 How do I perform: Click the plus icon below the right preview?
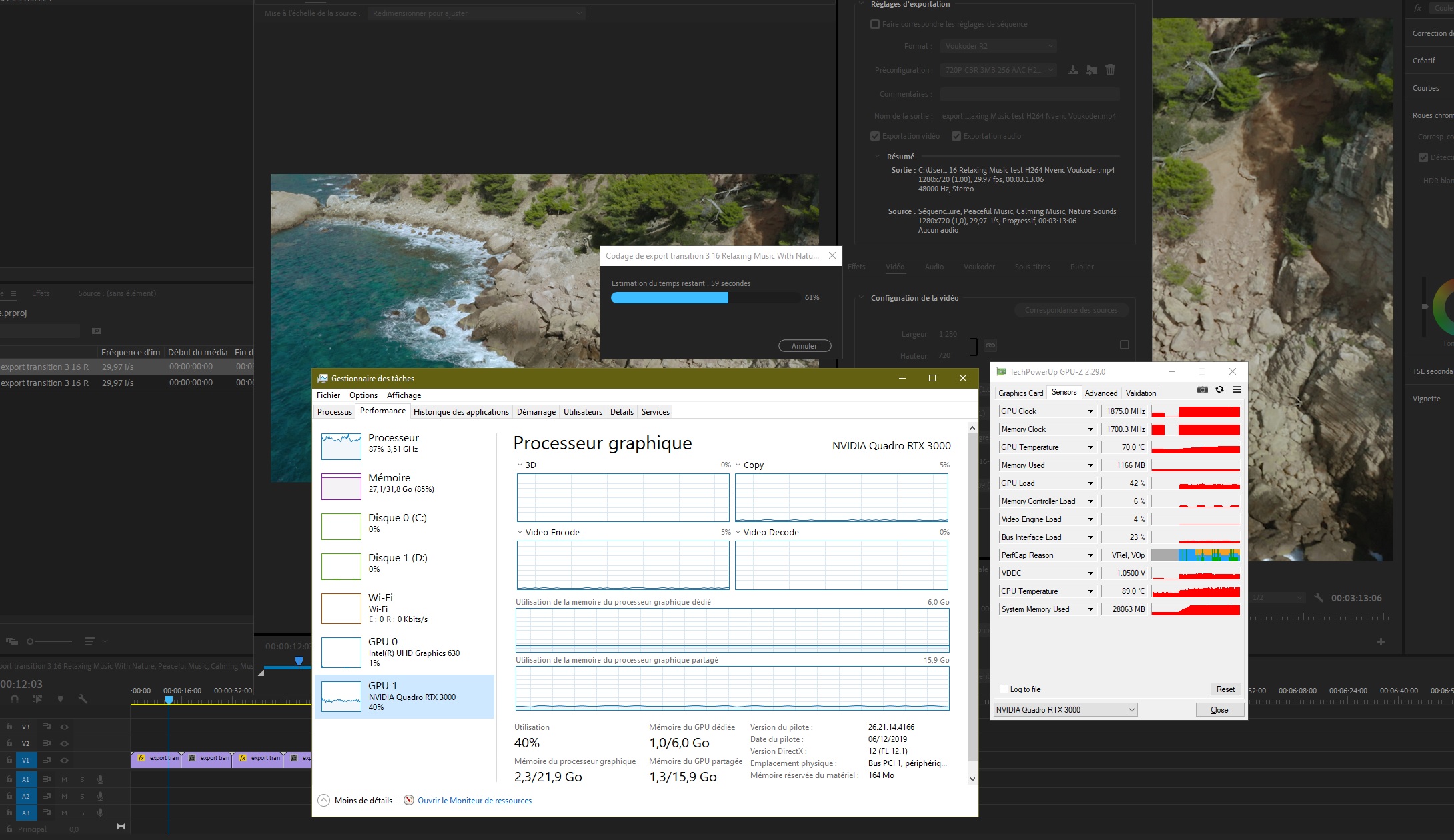coord(1381,641)
